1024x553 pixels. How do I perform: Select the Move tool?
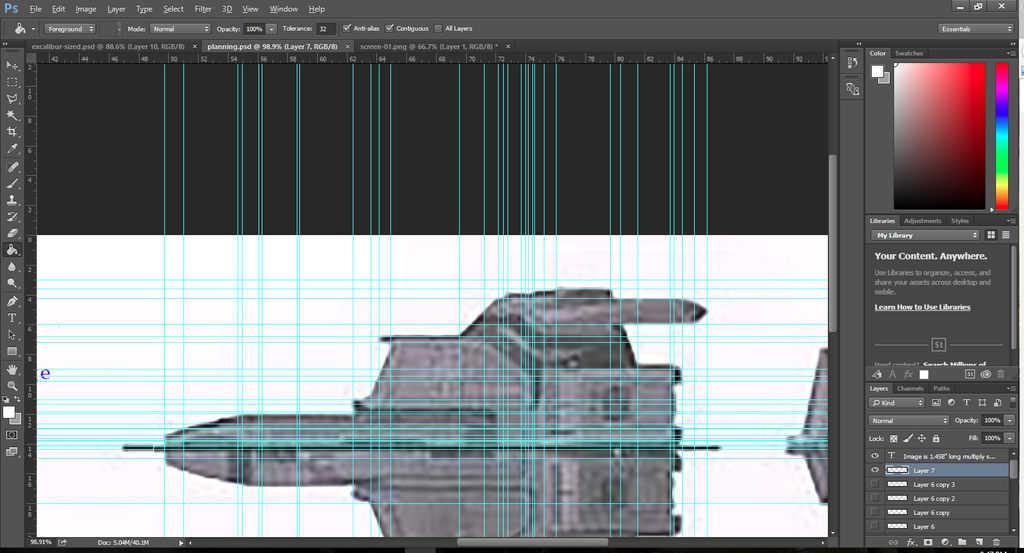pos(13,64)
